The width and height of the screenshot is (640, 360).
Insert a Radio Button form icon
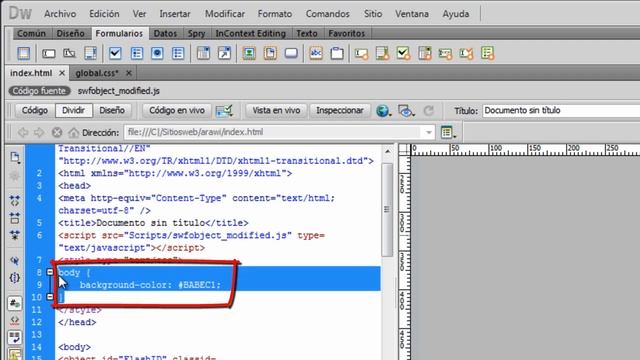(157, 53)
